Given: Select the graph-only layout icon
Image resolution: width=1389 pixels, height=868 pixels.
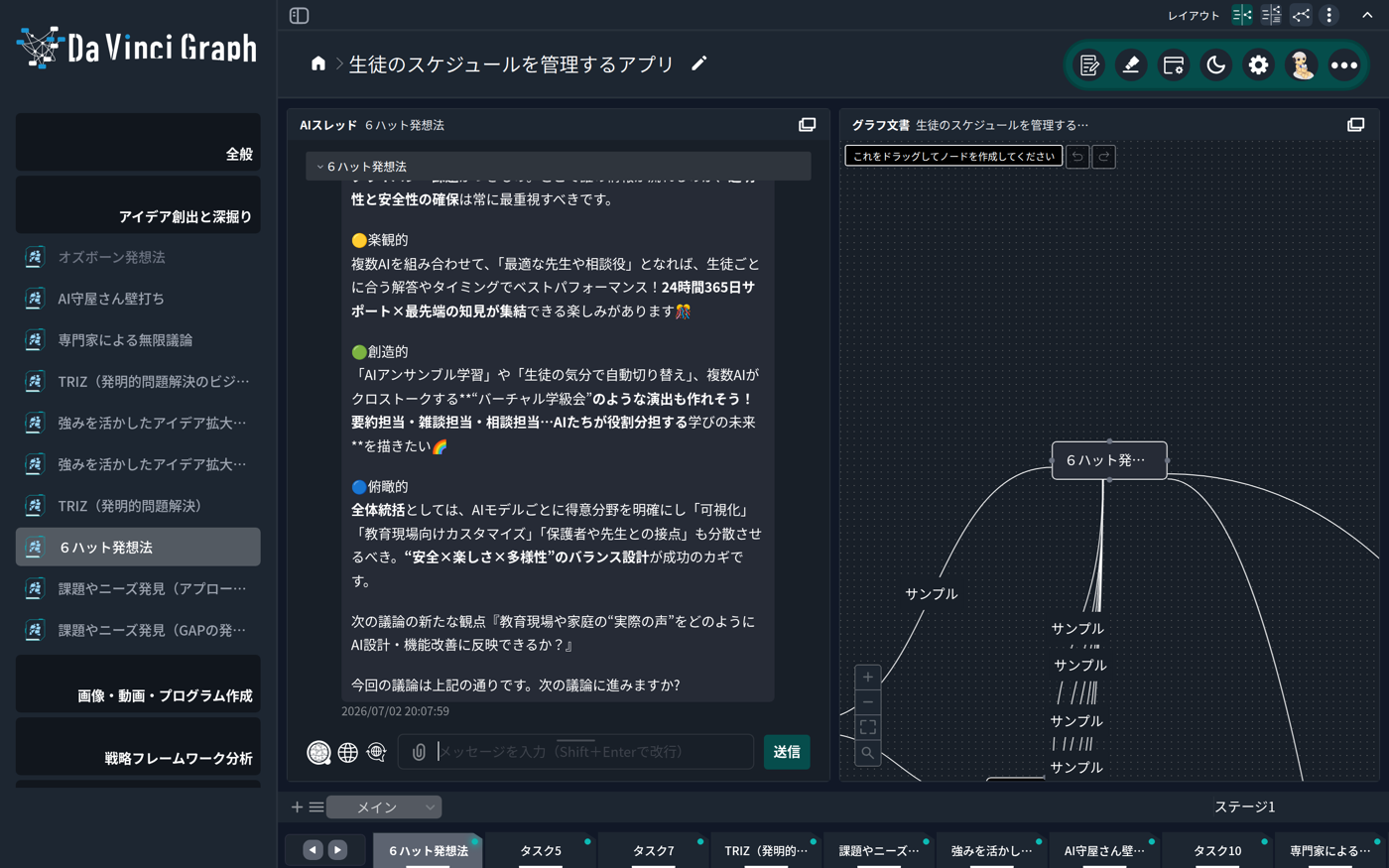Looking at the screenshot, I should [x=1301, y=15].
